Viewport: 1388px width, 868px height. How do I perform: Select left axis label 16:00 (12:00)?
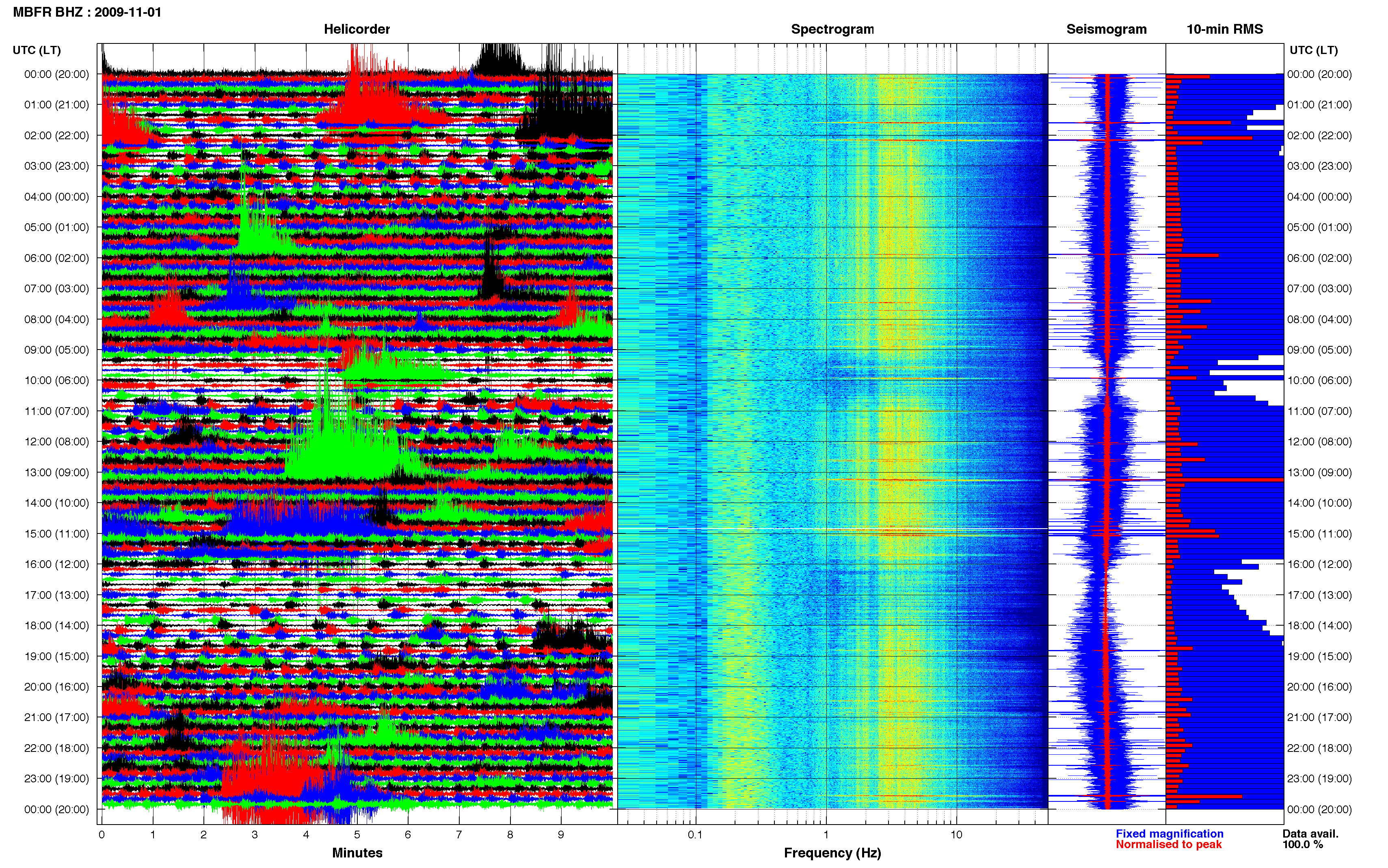pos(56,564)
